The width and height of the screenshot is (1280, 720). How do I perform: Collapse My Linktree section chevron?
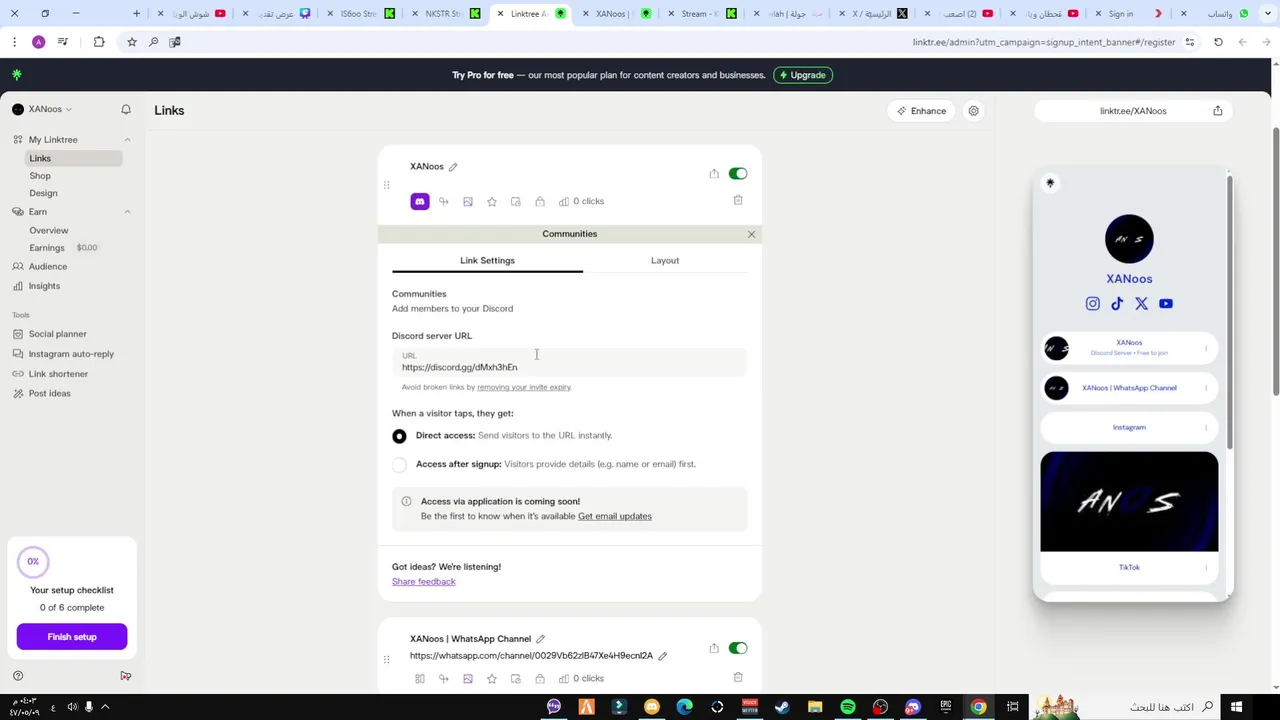127,139
